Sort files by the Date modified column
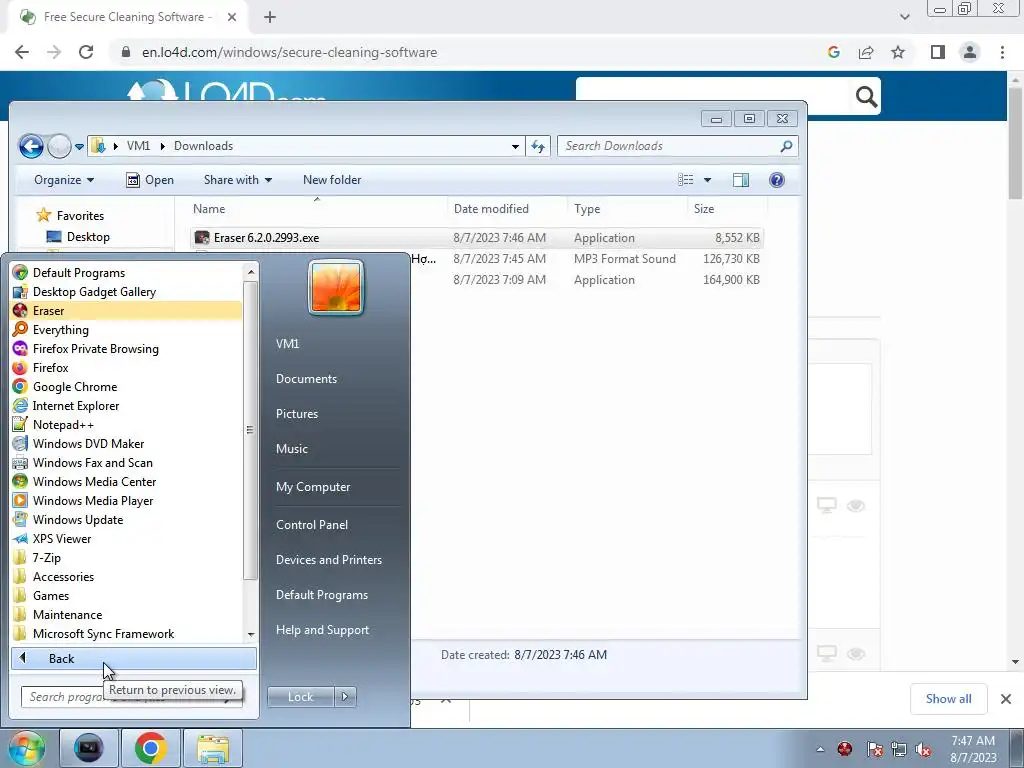Image resolution: width=1024 pixels, height=768 pixels. tap(507, 209)
